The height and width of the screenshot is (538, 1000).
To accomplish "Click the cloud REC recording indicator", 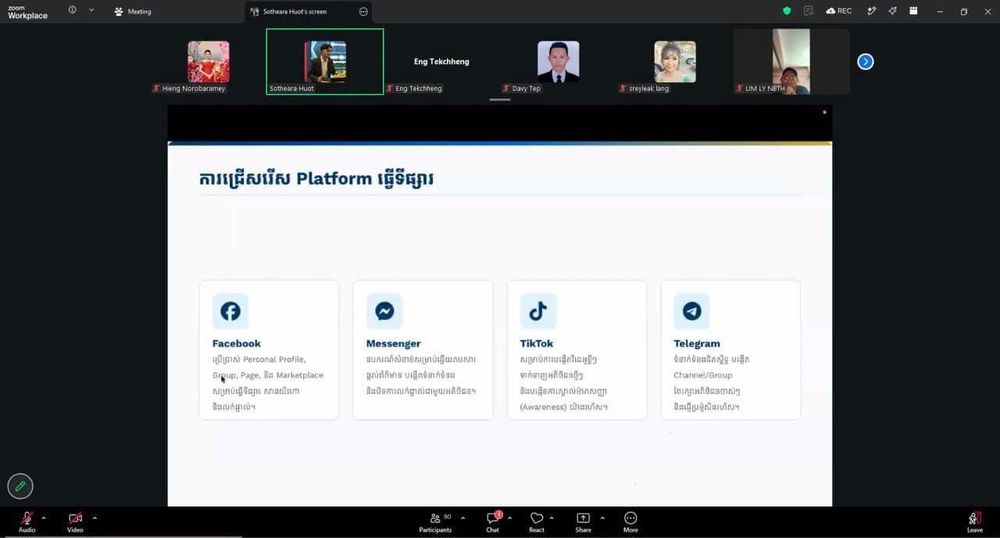I will click(x=839, y=11).
